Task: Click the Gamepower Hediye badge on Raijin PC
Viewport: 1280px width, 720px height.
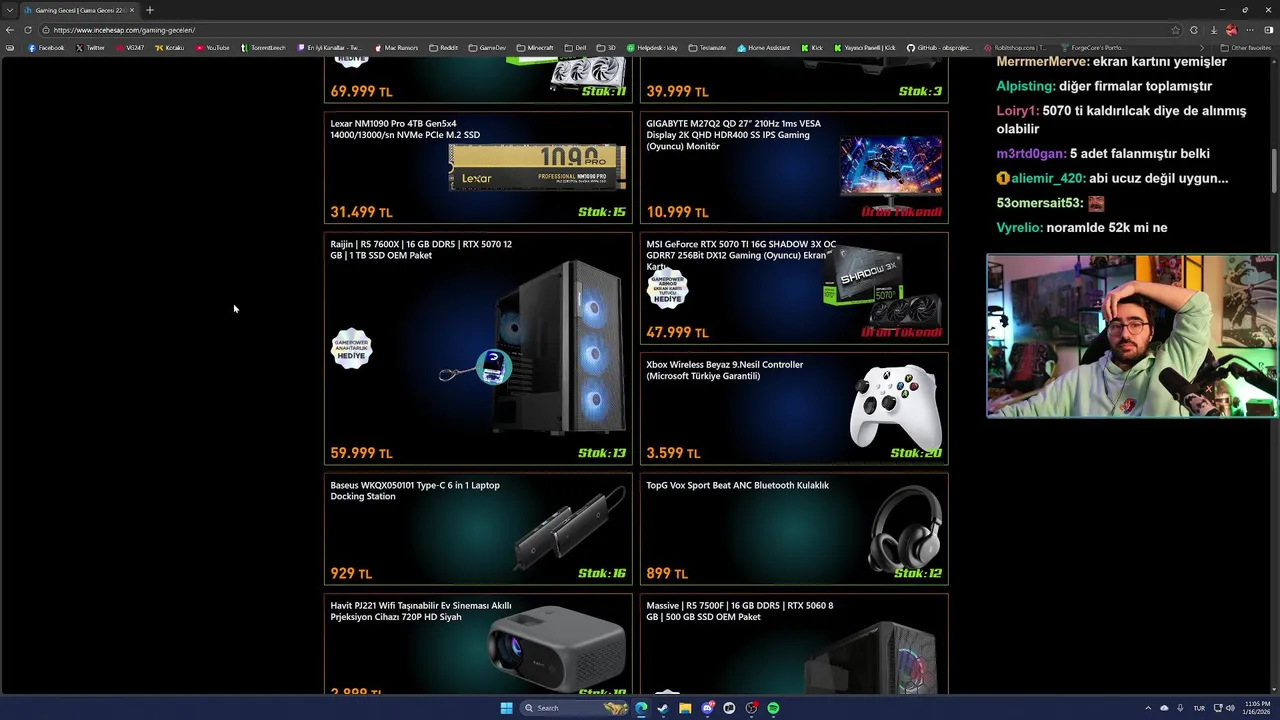Action: [351, 349]
